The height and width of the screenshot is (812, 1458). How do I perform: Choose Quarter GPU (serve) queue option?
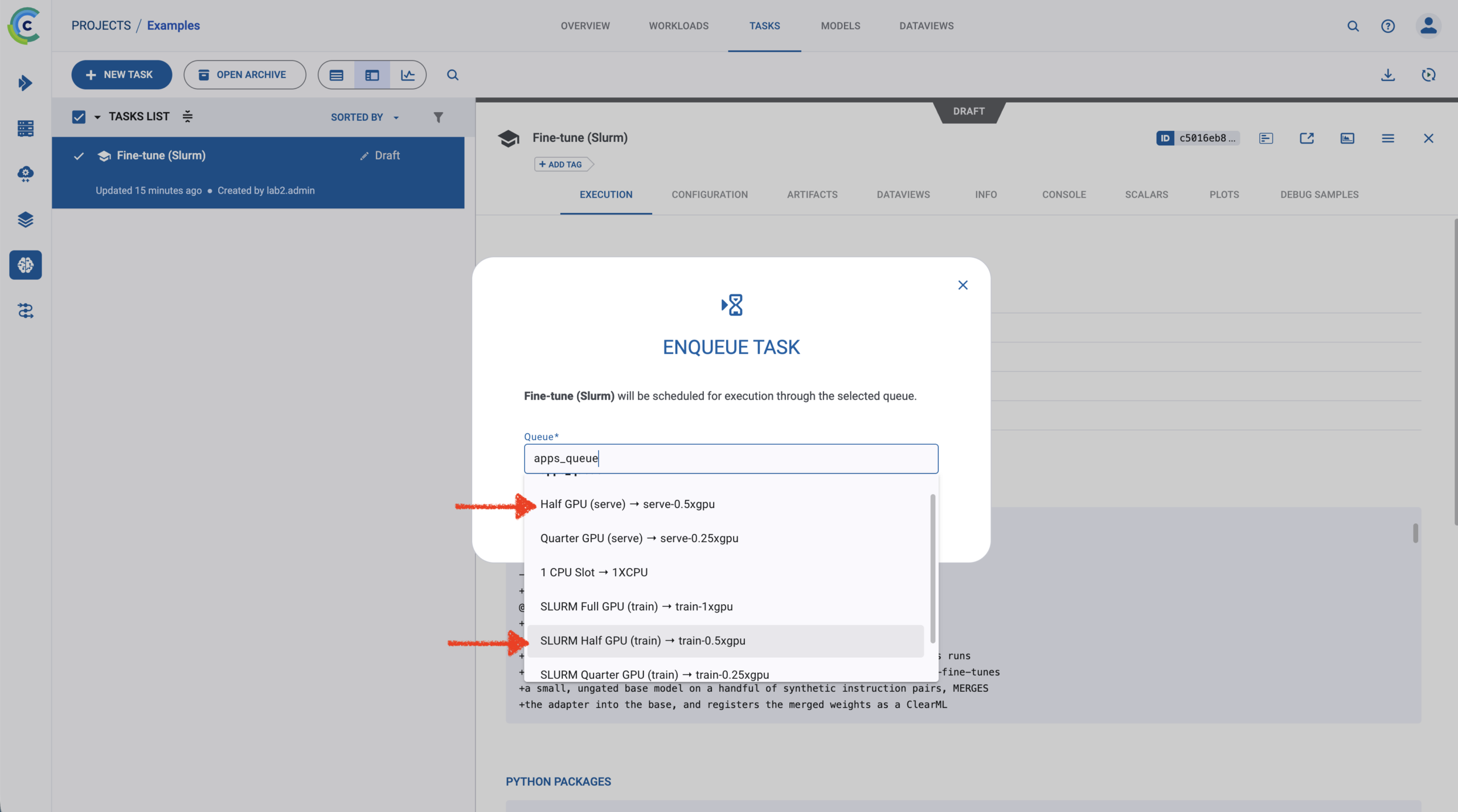(x=726, y=539)
